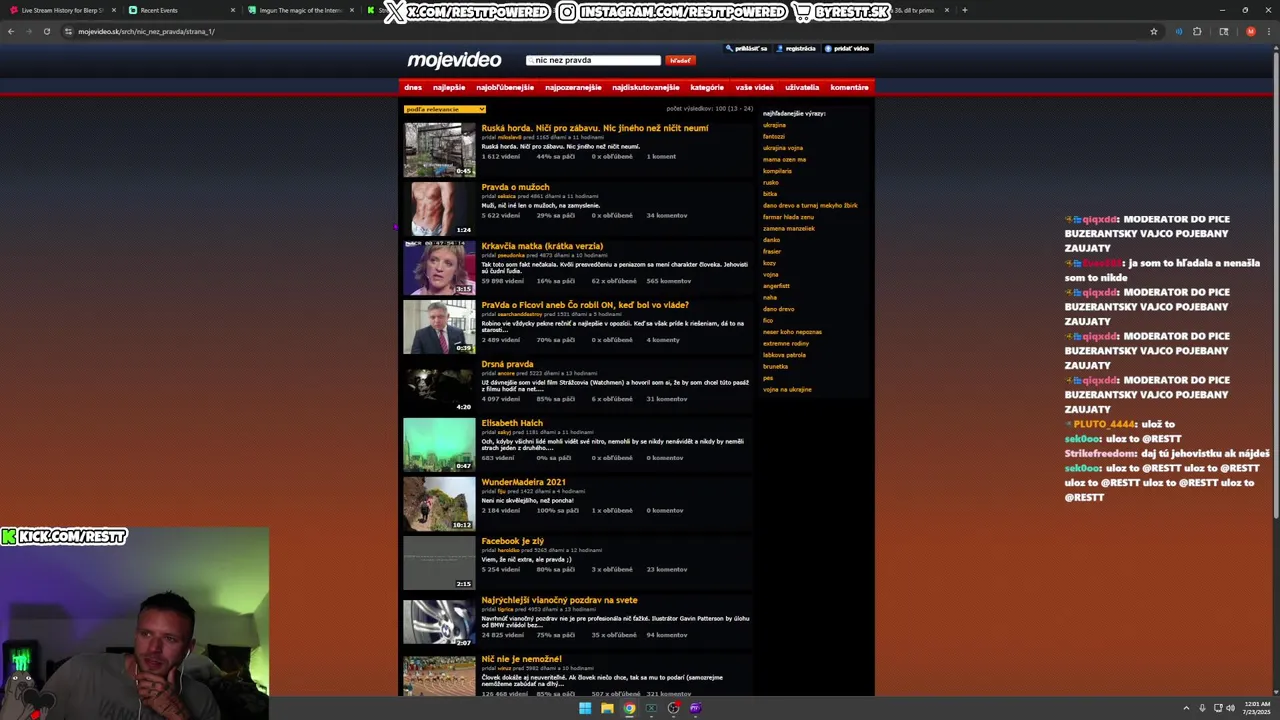This screenshot has width=1280, height=720.
Task: Click microphone icon in system tray
Action: point(1202,708)
